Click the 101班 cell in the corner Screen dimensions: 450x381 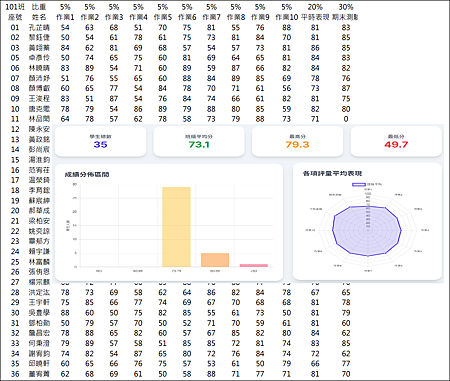(x=15, y=7)
